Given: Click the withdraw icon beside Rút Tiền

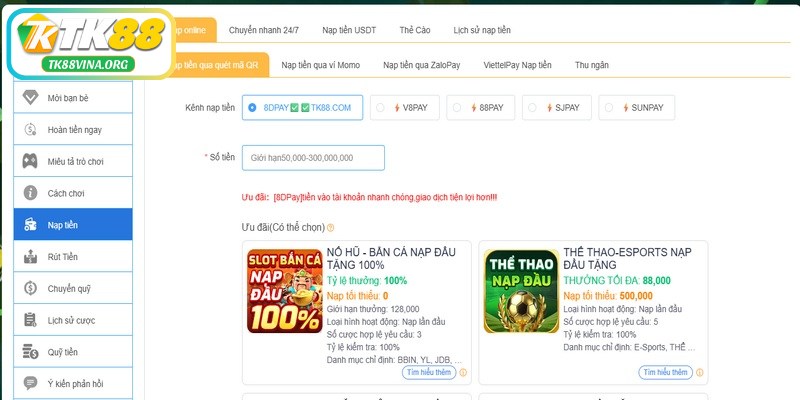Looking at the screenshot, I should (x=31, y=257).
